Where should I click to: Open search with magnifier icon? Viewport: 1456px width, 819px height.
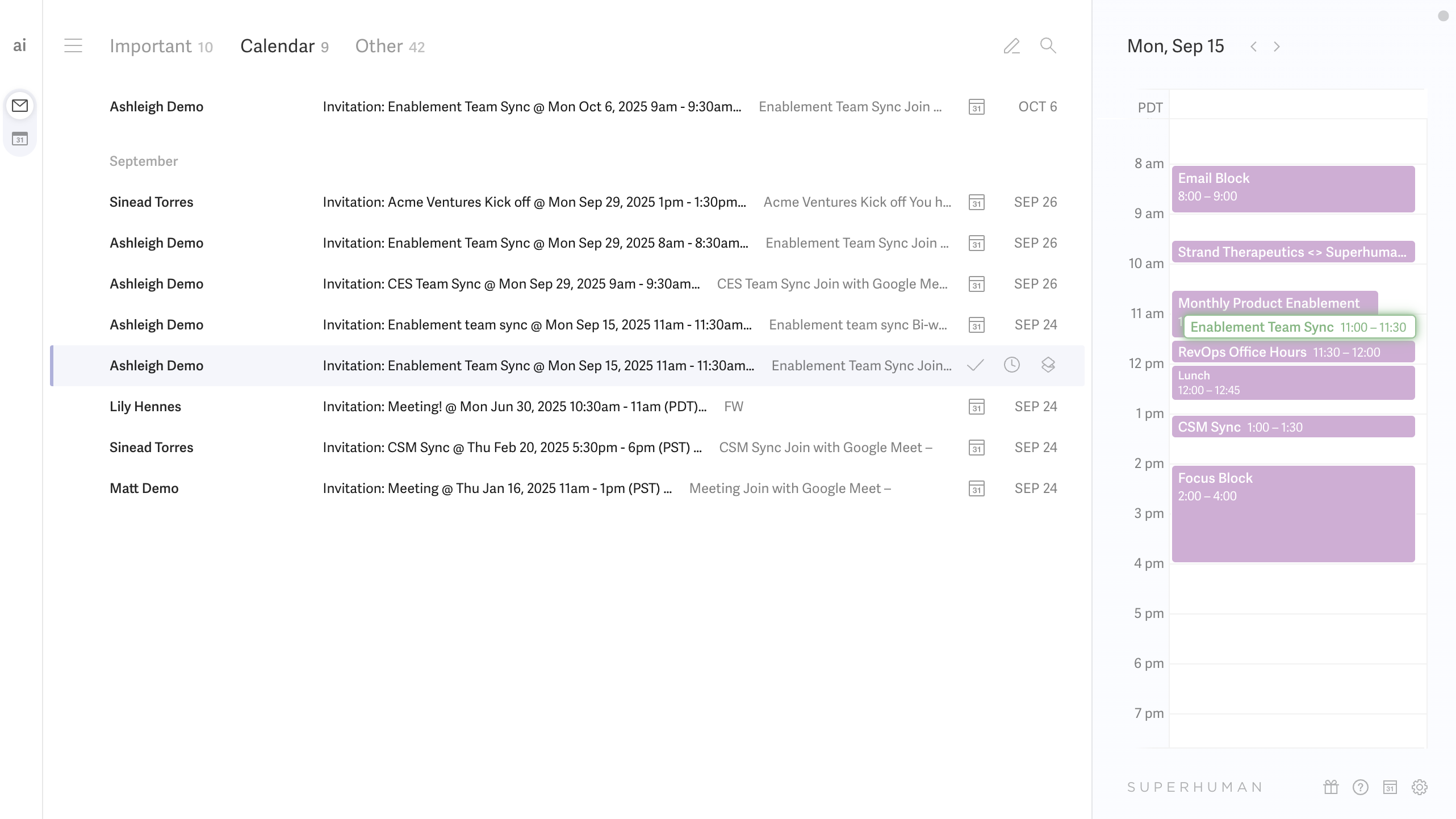pos(1048,45)
